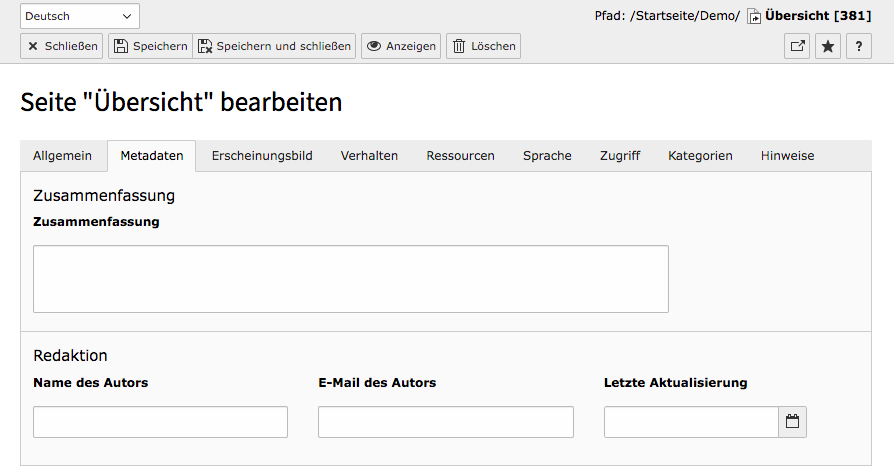
Task: Click the Letzte Aktualisierung date field
Action: pyautogui.click(x=691, y=422)
